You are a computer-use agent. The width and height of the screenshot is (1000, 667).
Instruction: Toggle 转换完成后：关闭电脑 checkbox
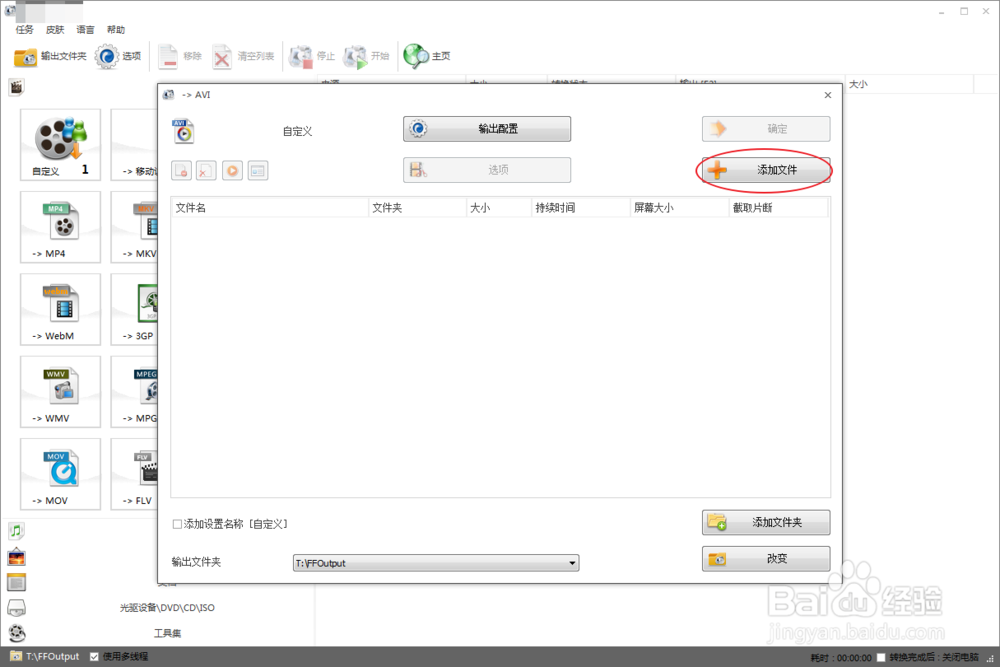pos(881,657)
